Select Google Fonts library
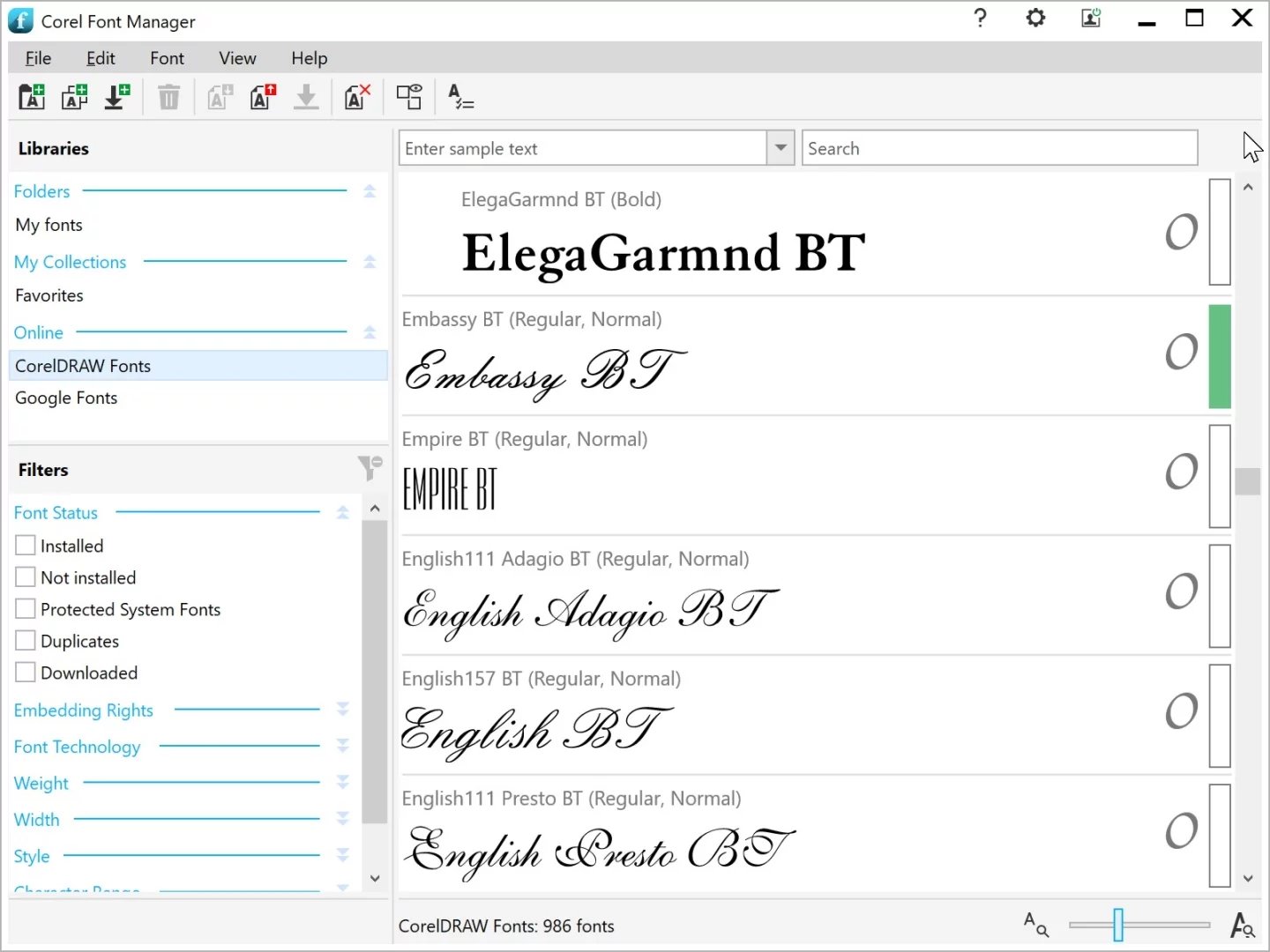Image resolution: width=1270 pixels, height=952 pixels. pyautogui.click(x=66, y=398)
